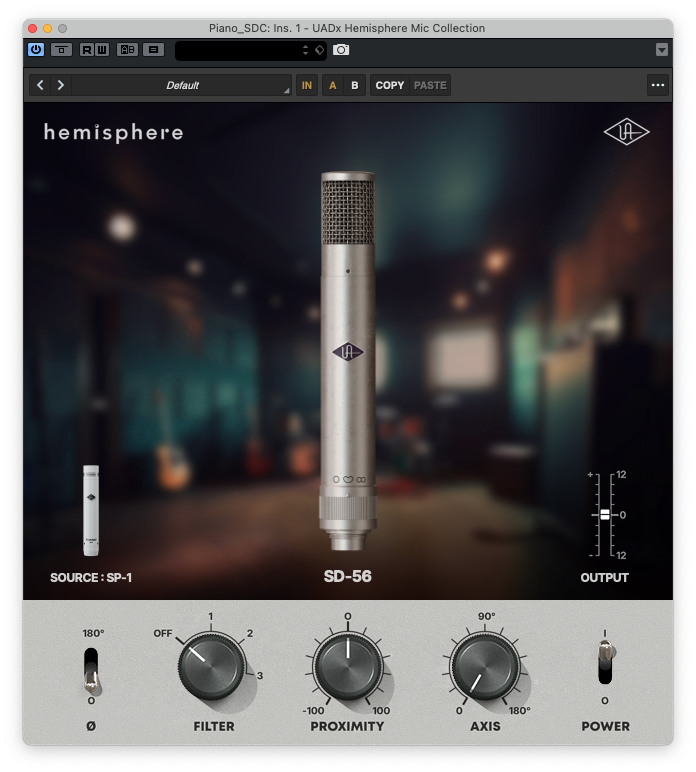The height and width of the screenshot is (772, 696).
Task: Select the omni polar pattern on the mic
Action: pos(336,479)
